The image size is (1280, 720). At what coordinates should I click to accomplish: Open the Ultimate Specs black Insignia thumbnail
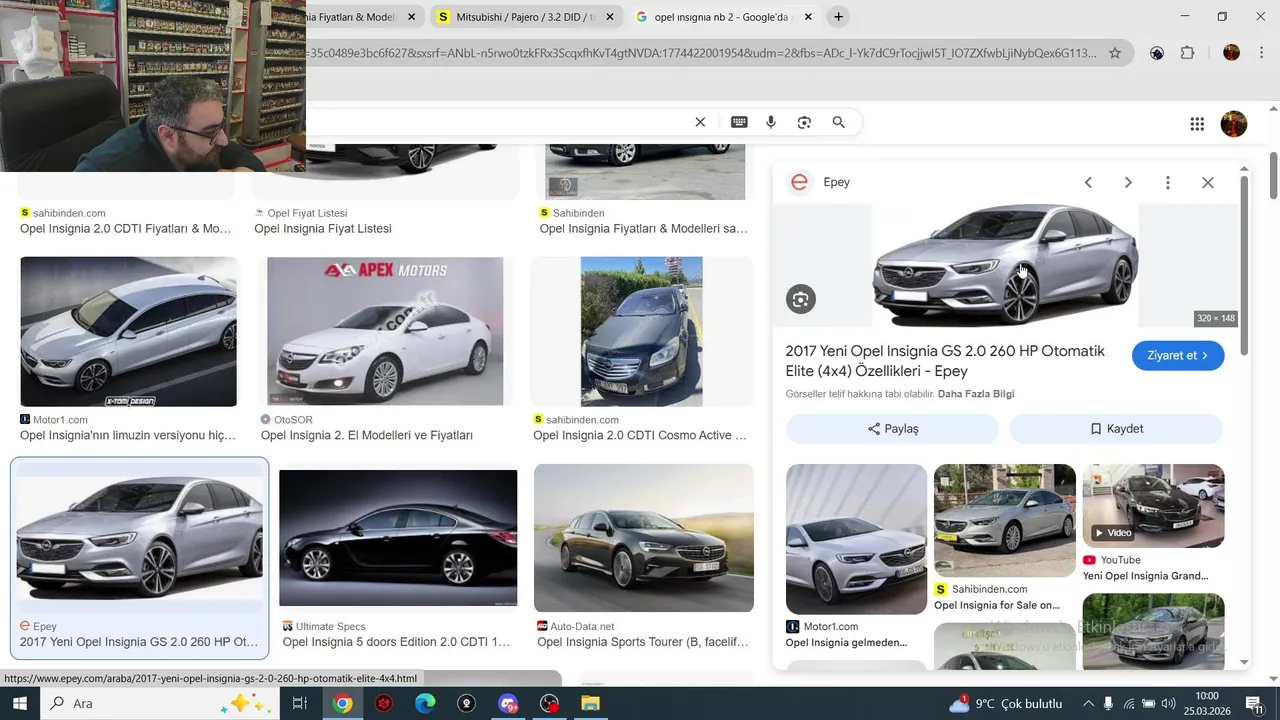click(398, 538)
